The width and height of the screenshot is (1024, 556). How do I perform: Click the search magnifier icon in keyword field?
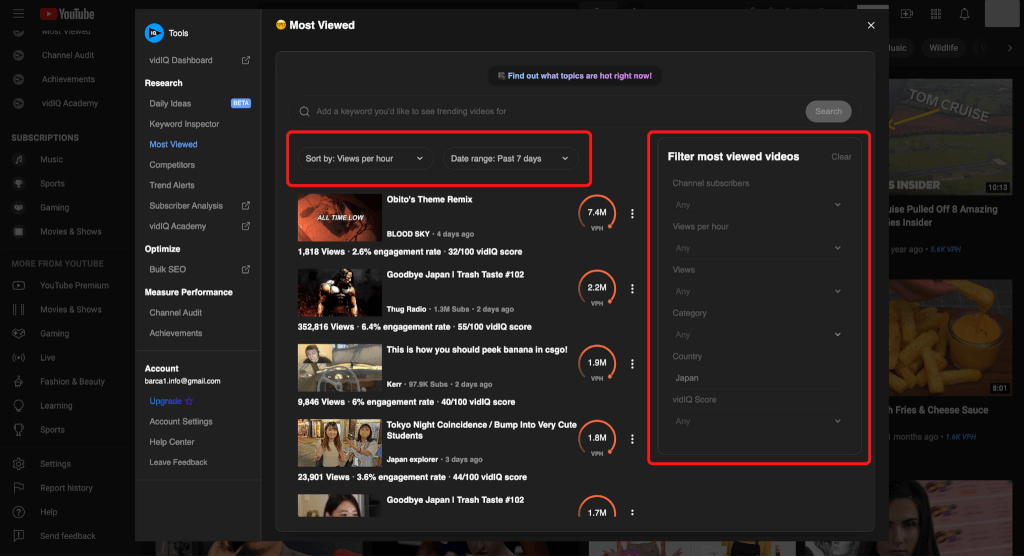point(304,112)
